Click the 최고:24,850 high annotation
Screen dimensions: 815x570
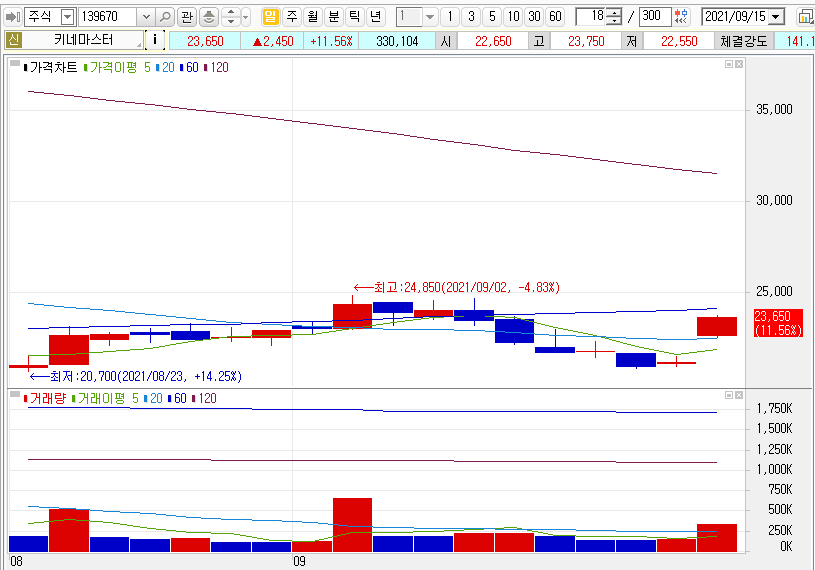[x=456, y=287]
